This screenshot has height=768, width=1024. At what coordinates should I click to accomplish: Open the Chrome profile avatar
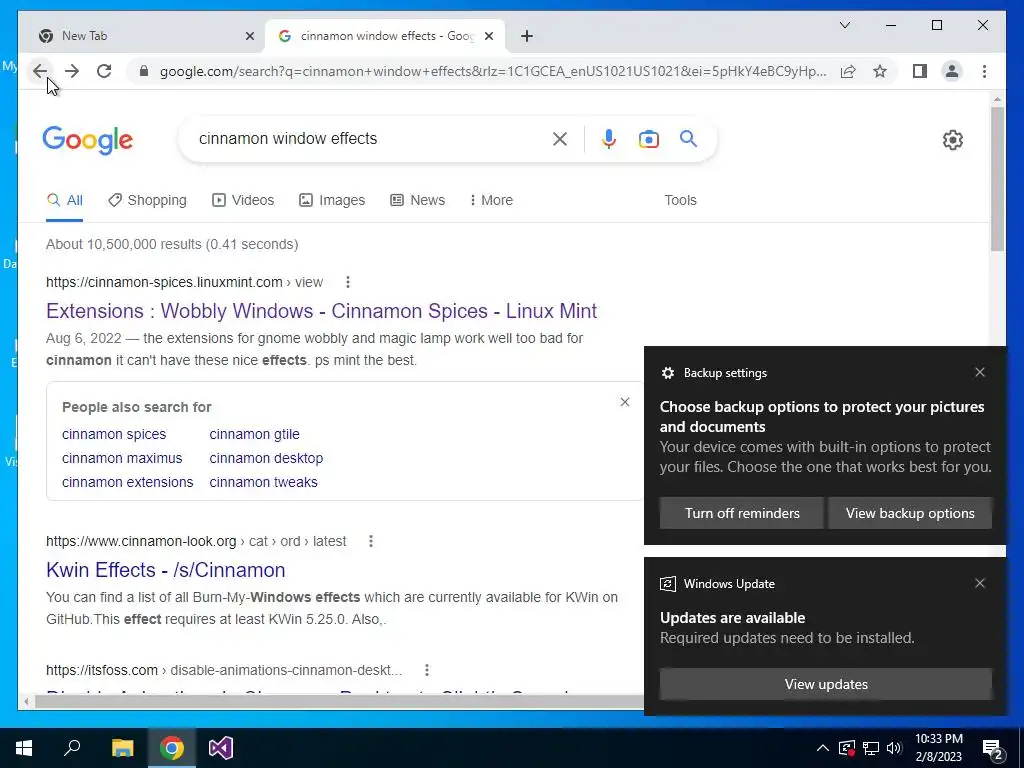[952, 71]
